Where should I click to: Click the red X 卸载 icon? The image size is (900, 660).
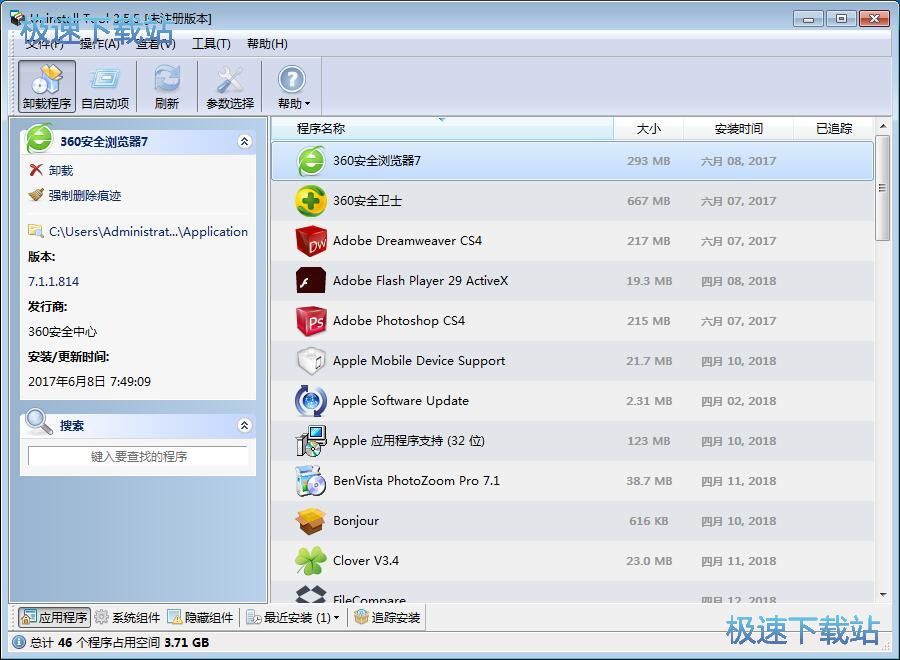pyautogui.click(x=36, y=170)
